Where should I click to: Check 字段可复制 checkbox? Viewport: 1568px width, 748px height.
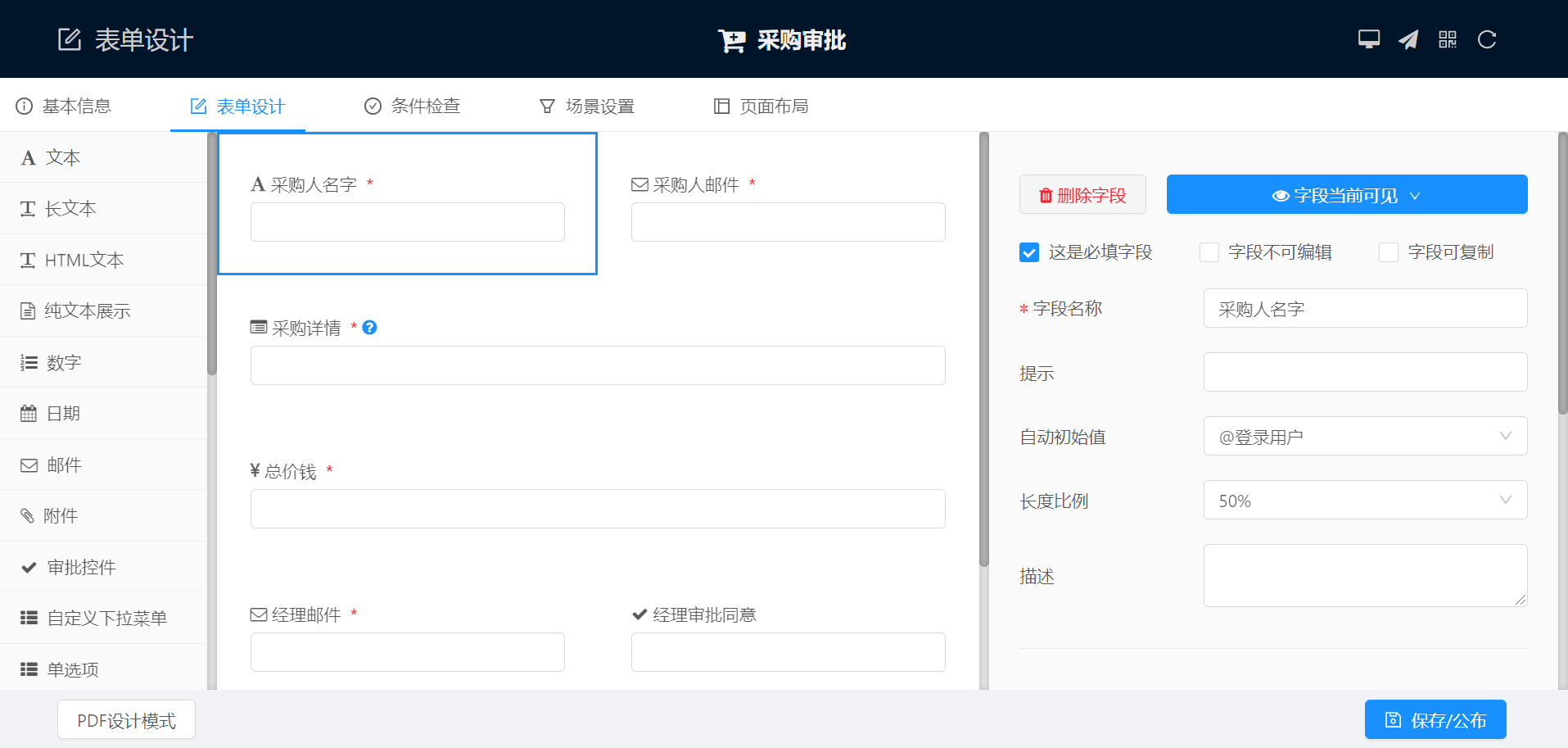coord(1389,252)
